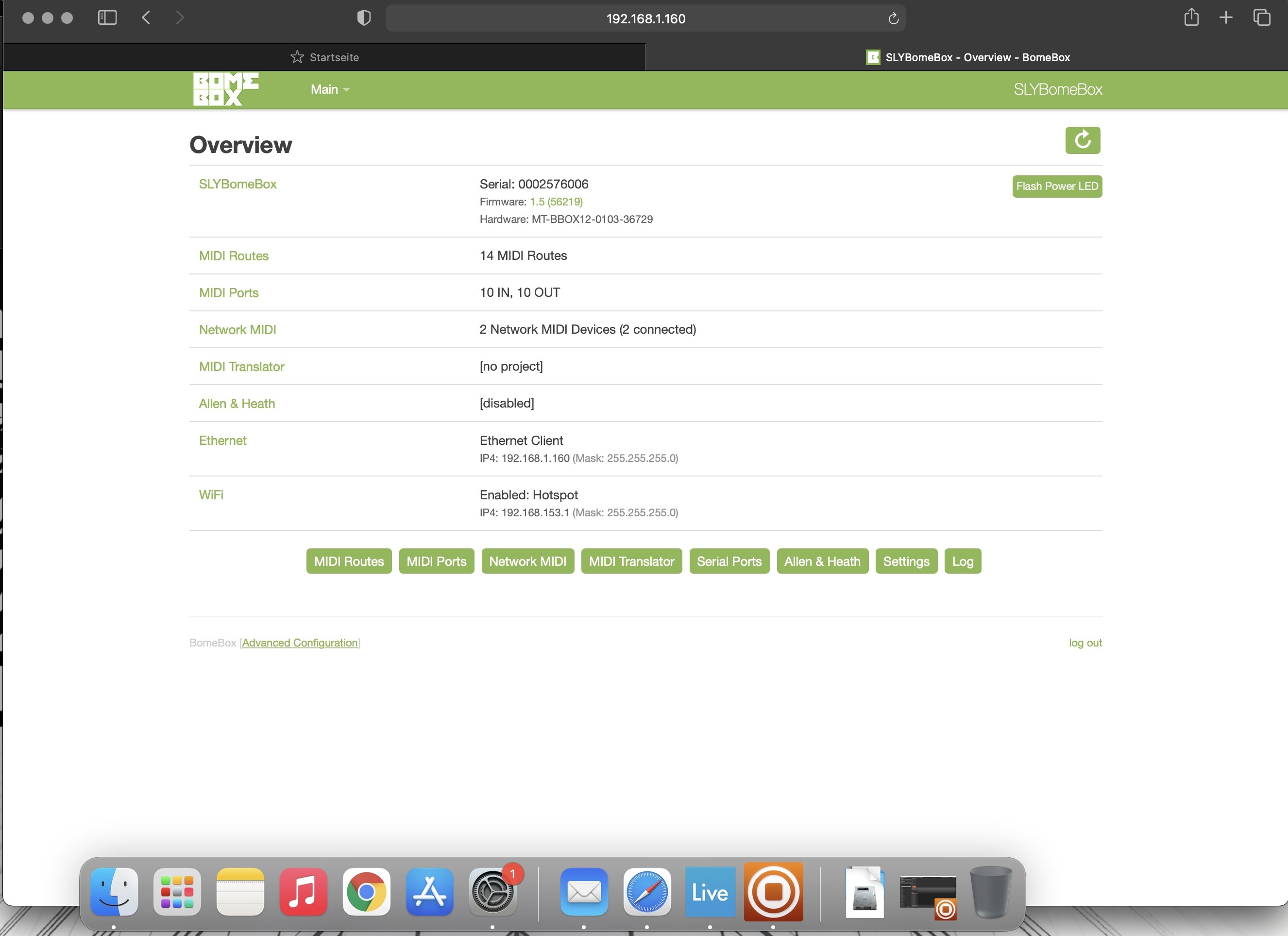1288x936 pixels.
Task: Click '14 MIDI Routes' text
Action: [x=523, y=255]
